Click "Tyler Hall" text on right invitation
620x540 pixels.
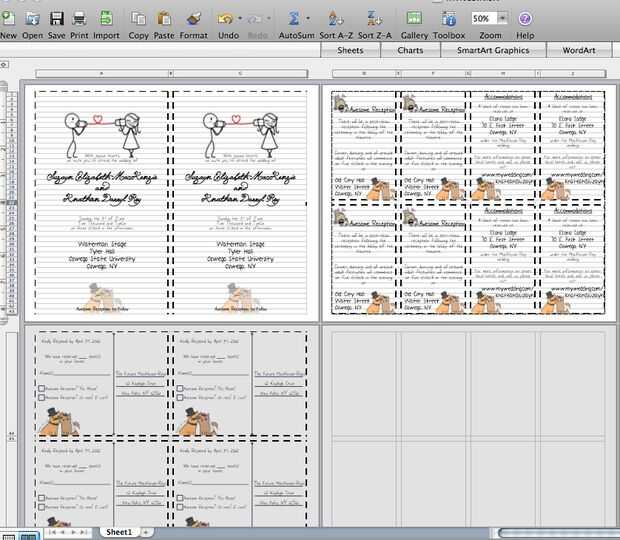(240, 251)
